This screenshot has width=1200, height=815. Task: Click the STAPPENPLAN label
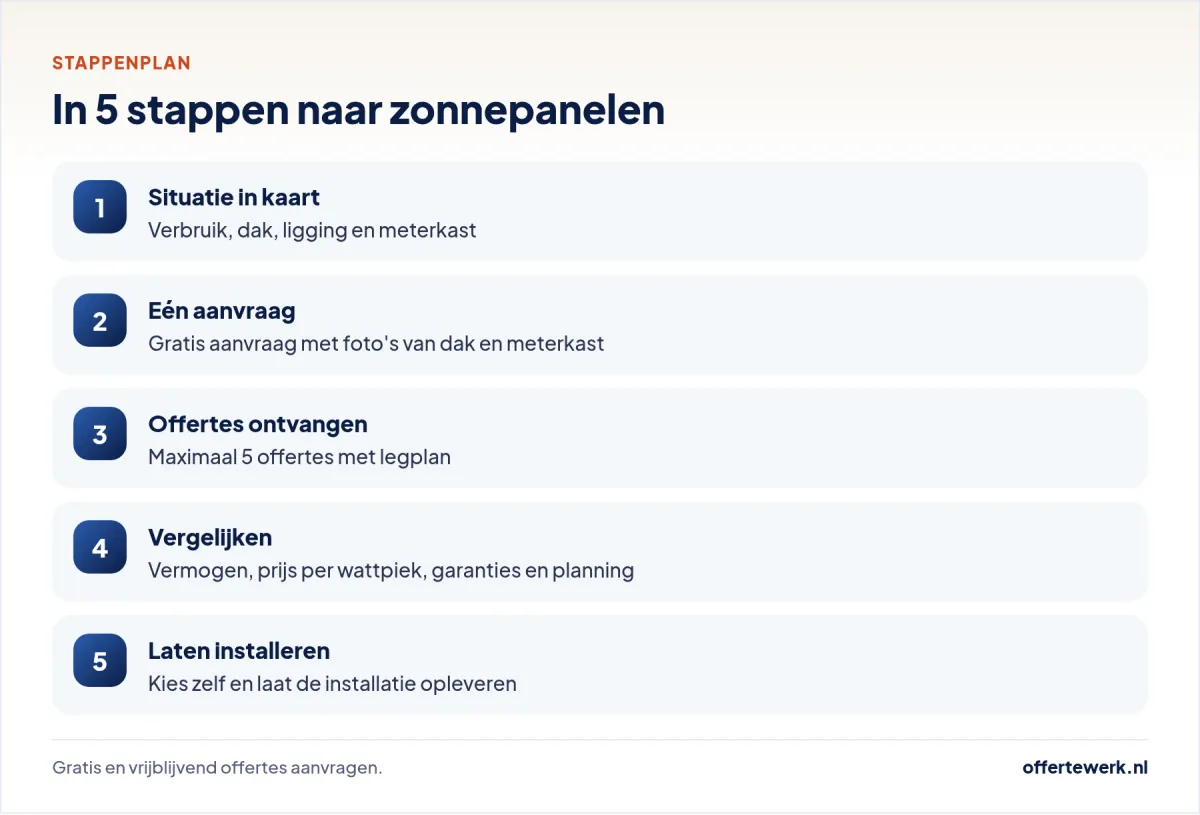[121, 63]
